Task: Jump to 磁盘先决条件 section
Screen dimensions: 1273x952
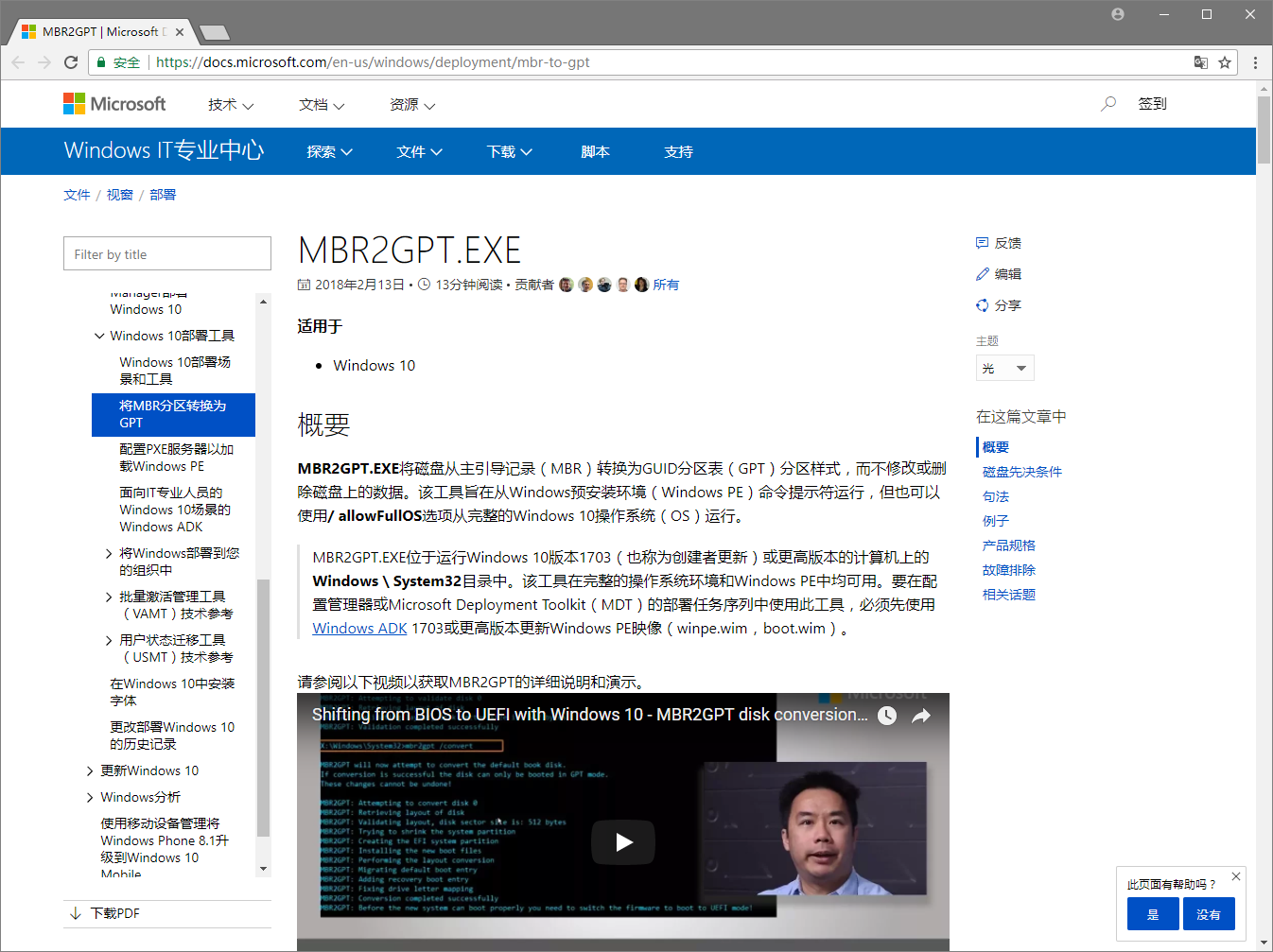Action: (x=1021, y=472)
